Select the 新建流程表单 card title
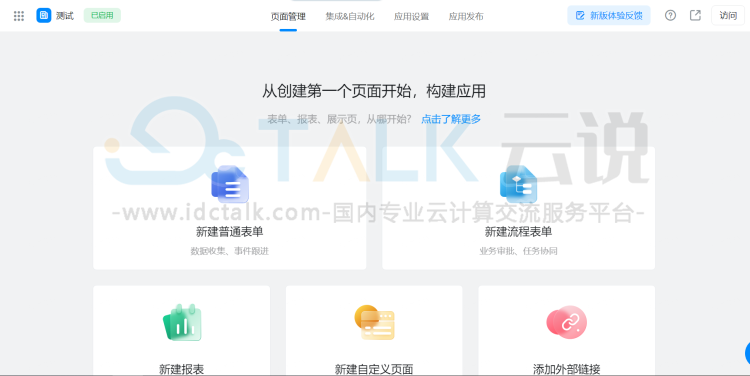 coord(518,232)
